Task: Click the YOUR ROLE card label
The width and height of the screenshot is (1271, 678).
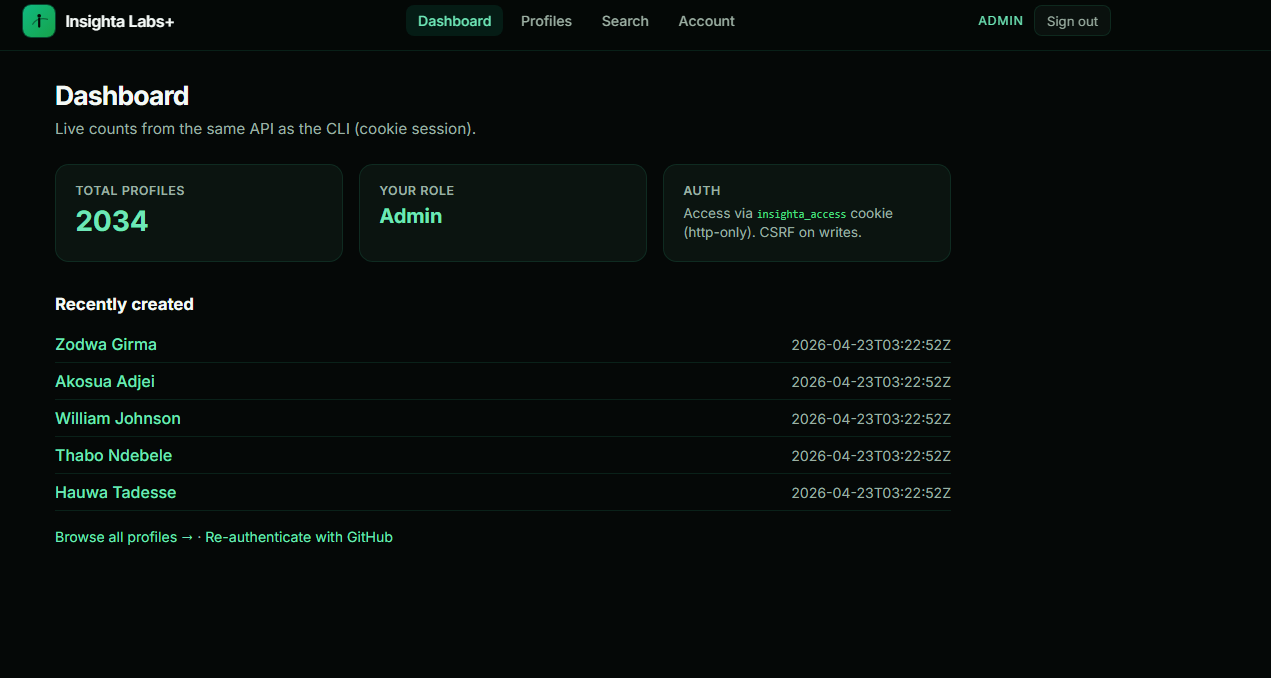Action: (x=417, y=190)
